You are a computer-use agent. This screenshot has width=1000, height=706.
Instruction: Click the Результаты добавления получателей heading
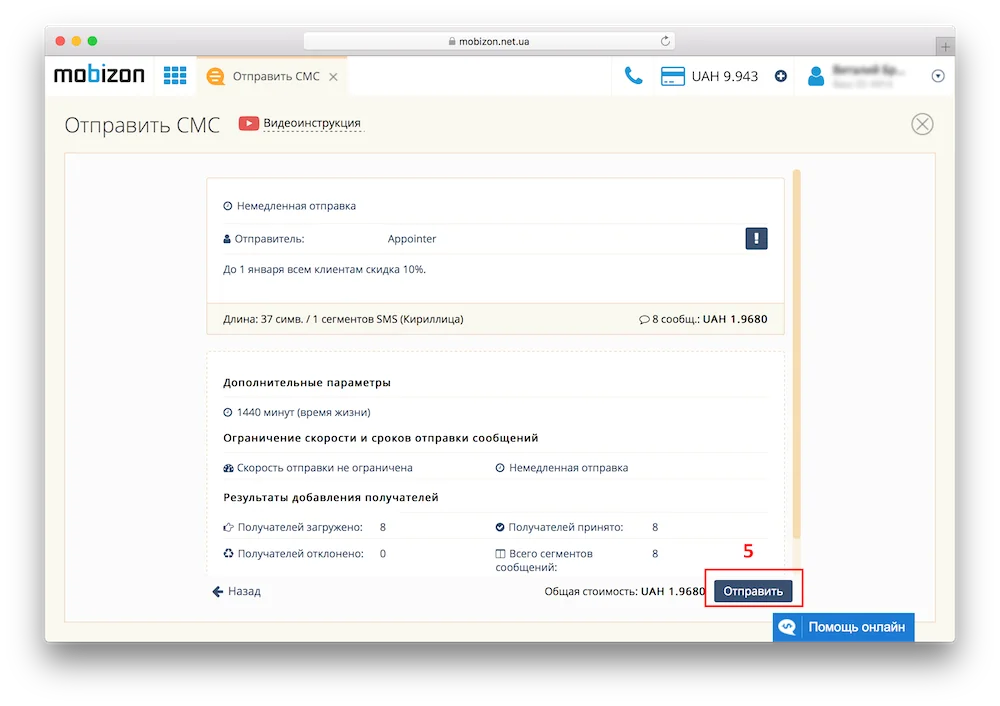[x=331, y=497]
